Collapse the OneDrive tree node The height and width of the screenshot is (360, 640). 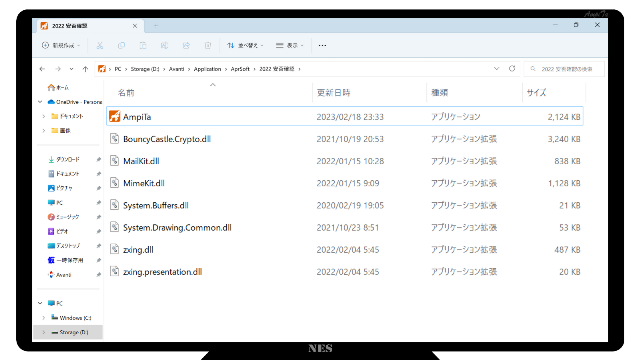pyautogui.click(x=40, y=102)
